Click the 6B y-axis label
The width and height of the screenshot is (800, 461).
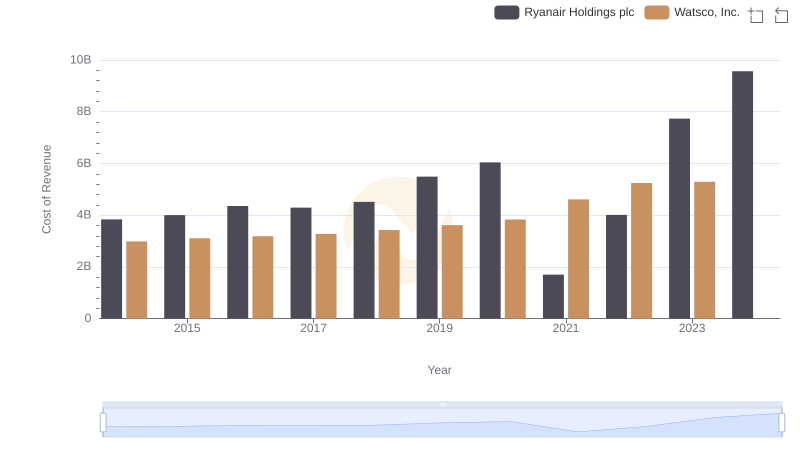click(x=84, y=163)
